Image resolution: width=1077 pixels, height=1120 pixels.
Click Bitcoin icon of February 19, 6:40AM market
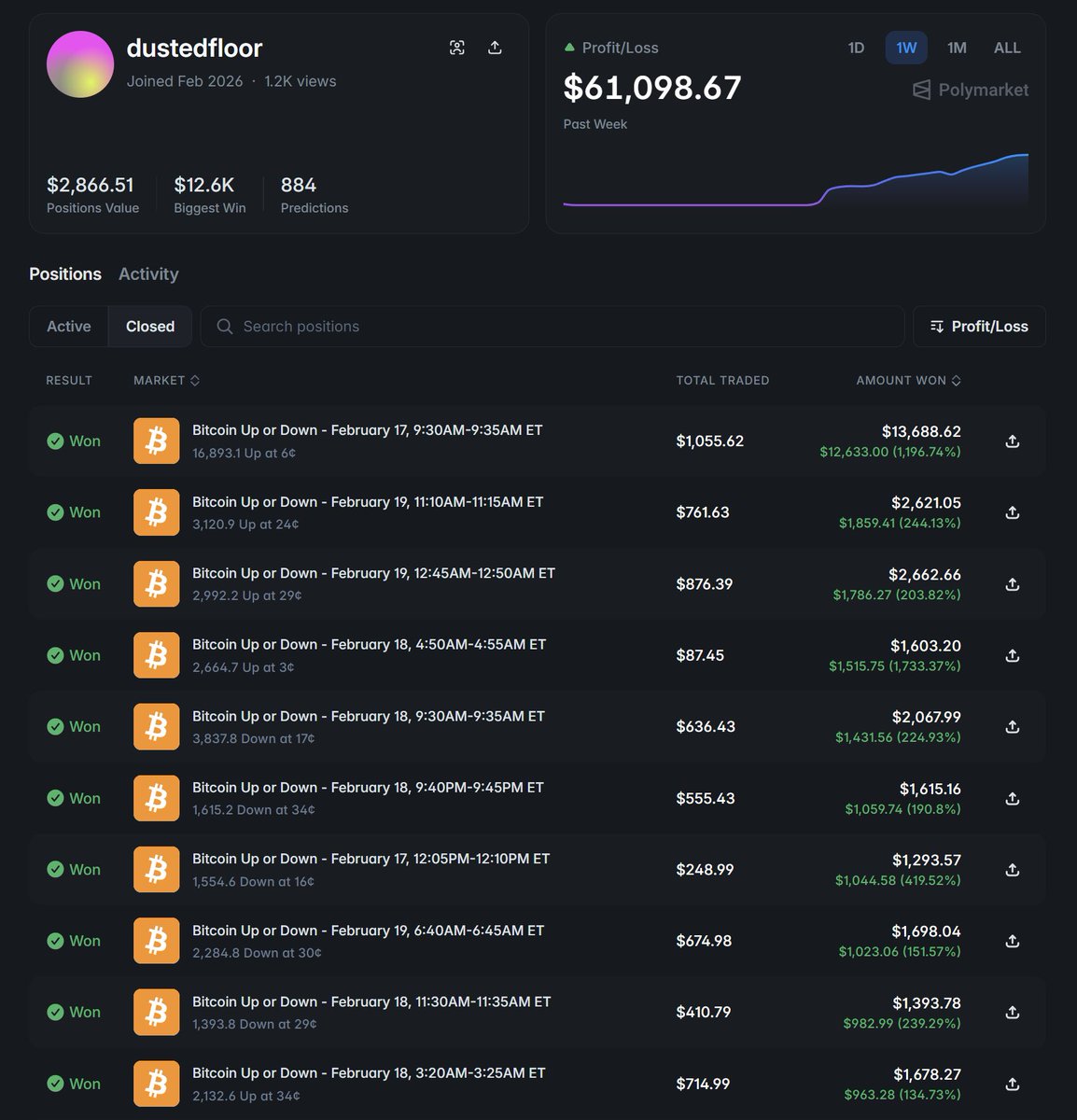pyautogui.click(x=156, y=941)
